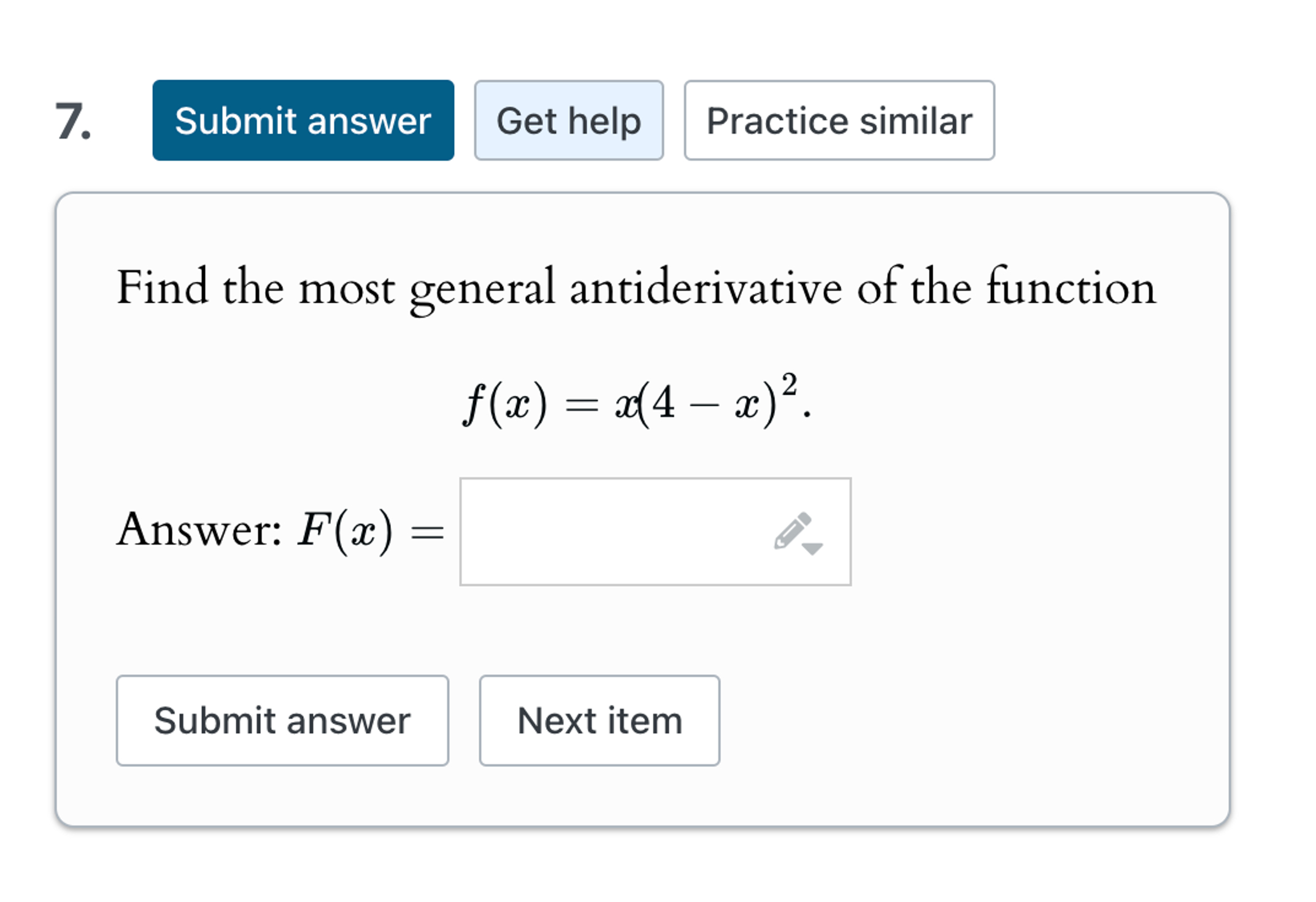Click the f(x) on the equation's left side
This screenshot has width=1316, height=902.
coord(504,404)
